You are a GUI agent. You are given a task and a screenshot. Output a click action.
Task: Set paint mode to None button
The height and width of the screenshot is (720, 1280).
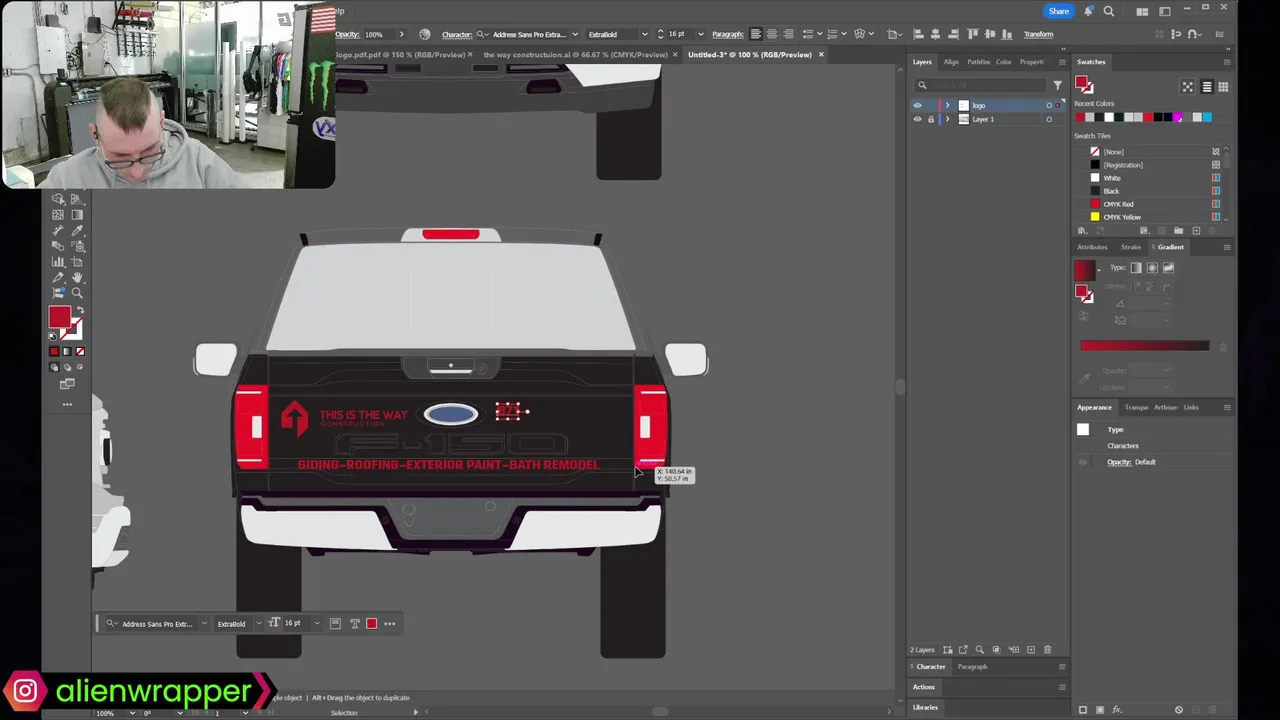80,351
